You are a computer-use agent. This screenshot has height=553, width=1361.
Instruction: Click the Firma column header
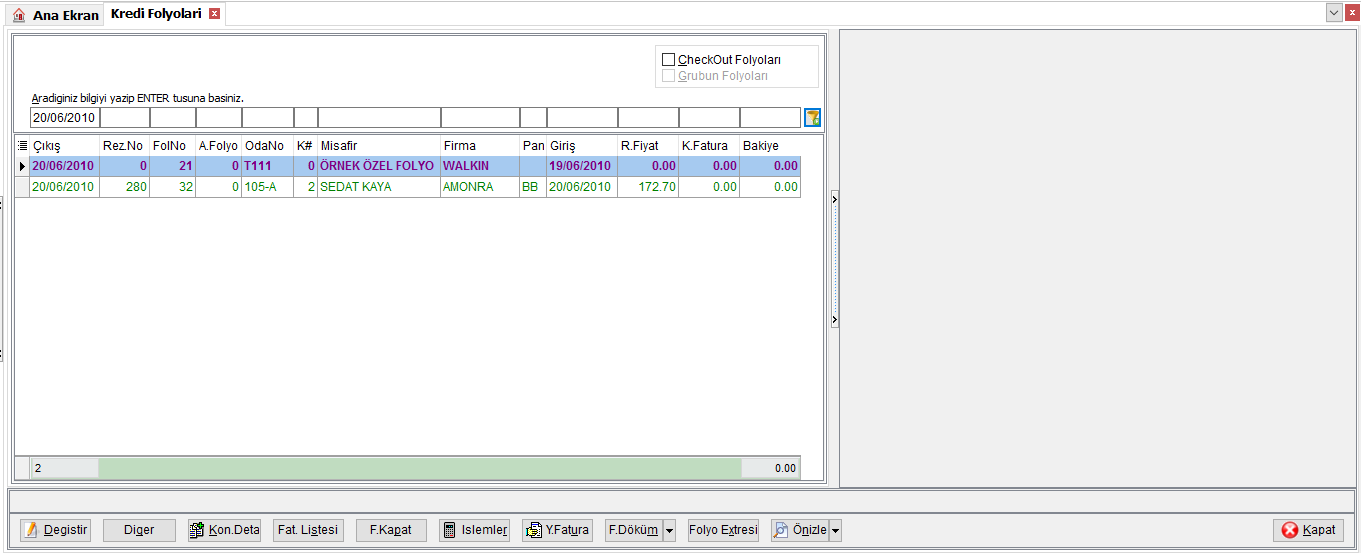[x=480, y=146]
